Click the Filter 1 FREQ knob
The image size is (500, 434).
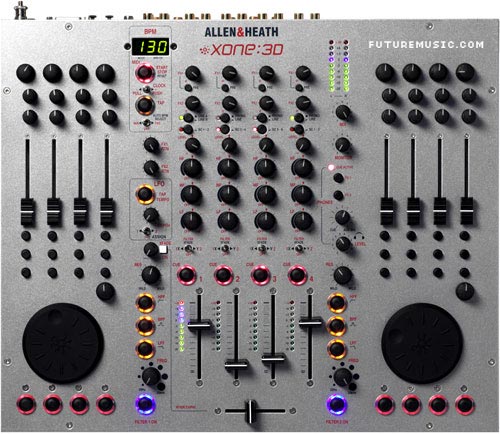coord(151,376)
